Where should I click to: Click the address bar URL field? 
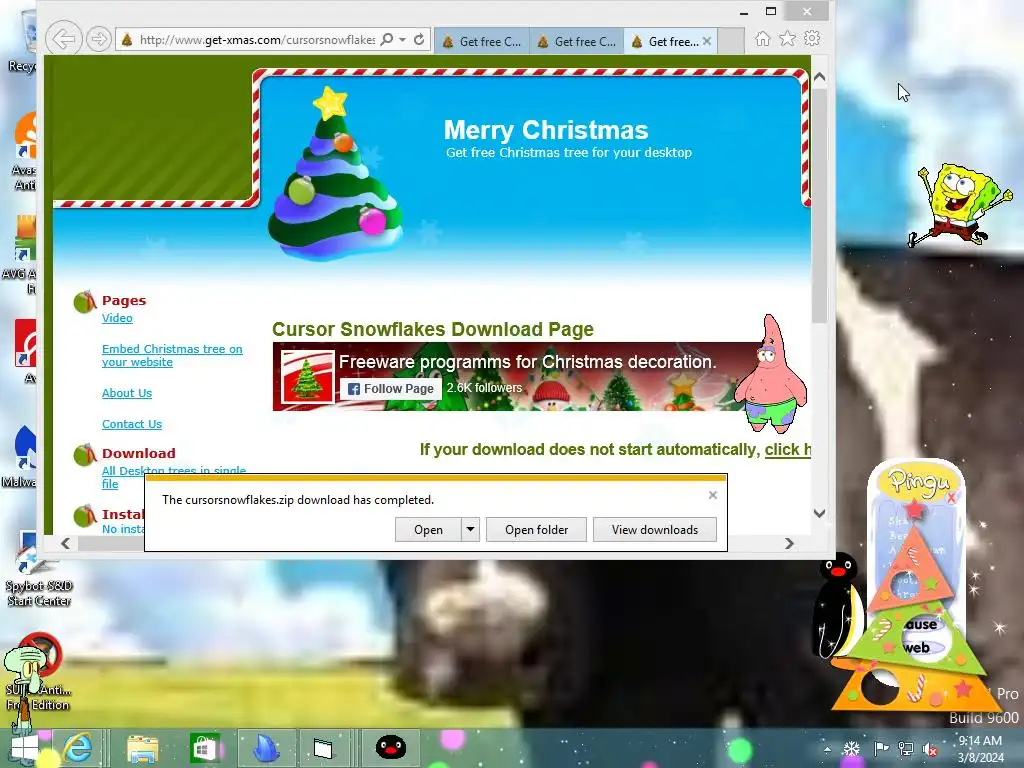coord(256,40)
